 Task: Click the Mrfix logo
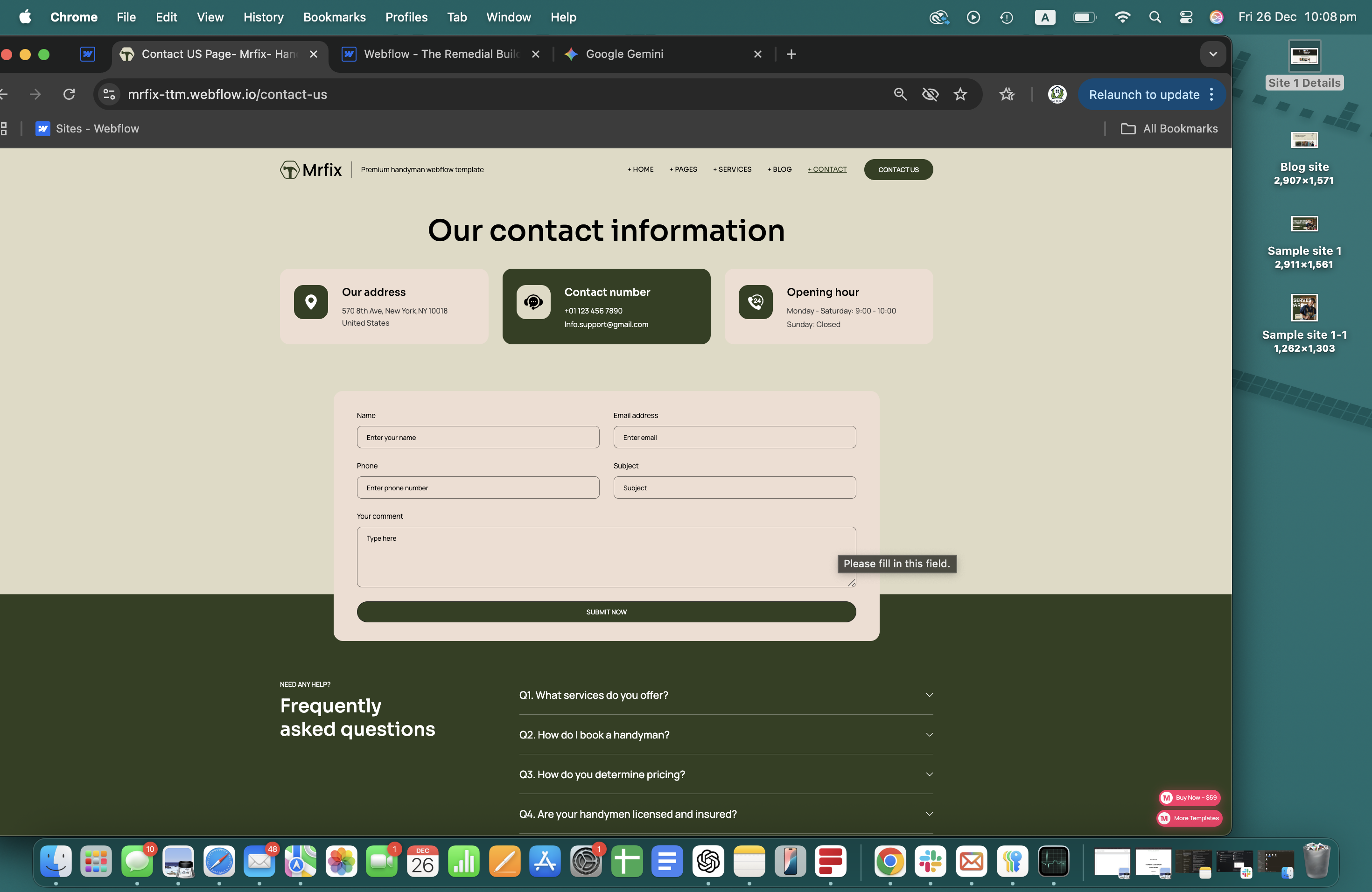[311, 169]
